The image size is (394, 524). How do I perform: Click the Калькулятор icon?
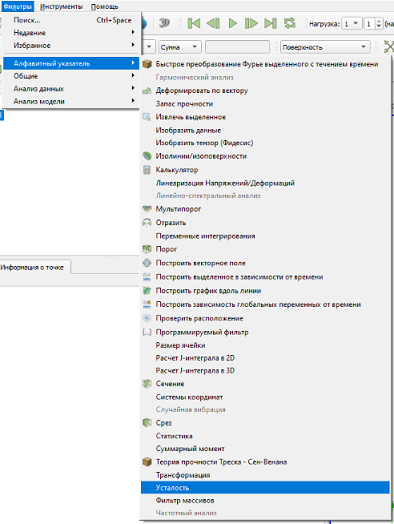coord(147,170)
